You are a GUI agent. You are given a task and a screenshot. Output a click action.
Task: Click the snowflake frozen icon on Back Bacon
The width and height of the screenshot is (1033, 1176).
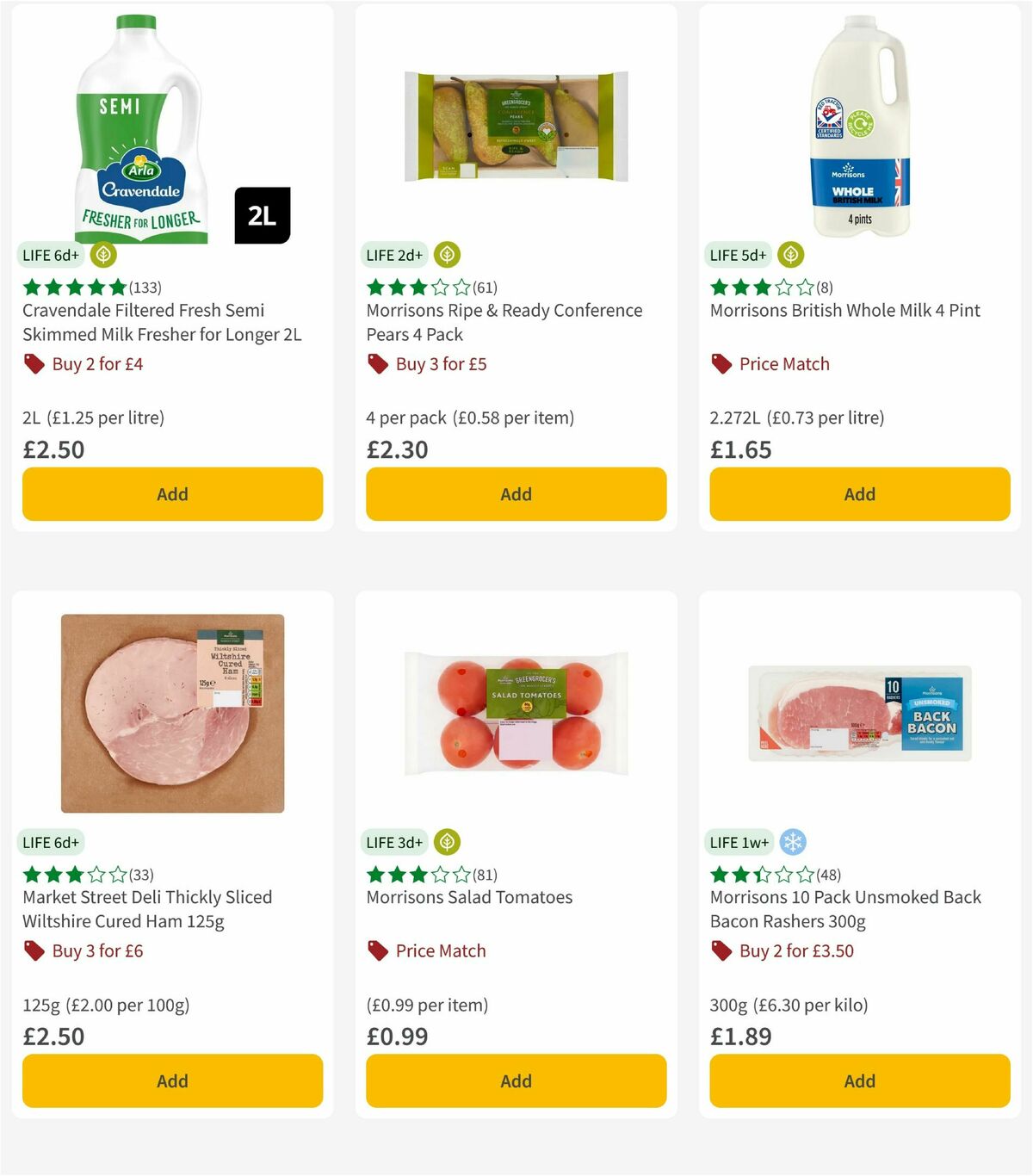pyautogui.click(x=791, y=842)
